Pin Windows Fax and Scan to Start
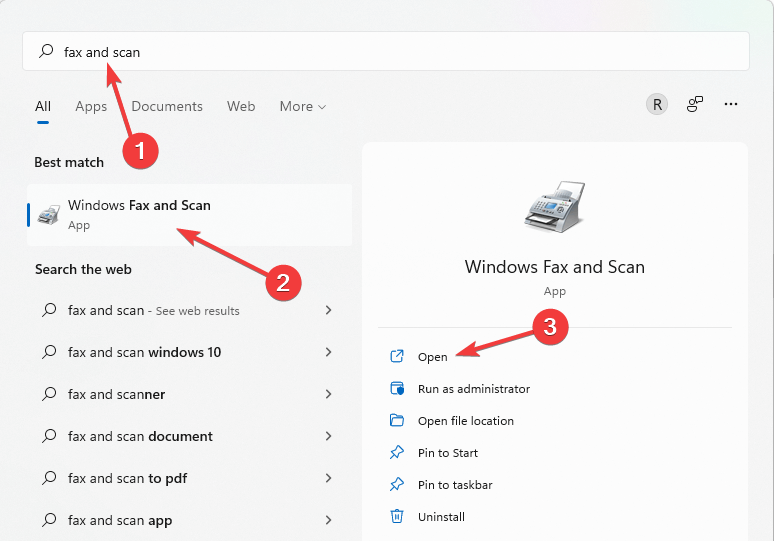The height and width of the screenshot is (541, 774). [447, 453]
